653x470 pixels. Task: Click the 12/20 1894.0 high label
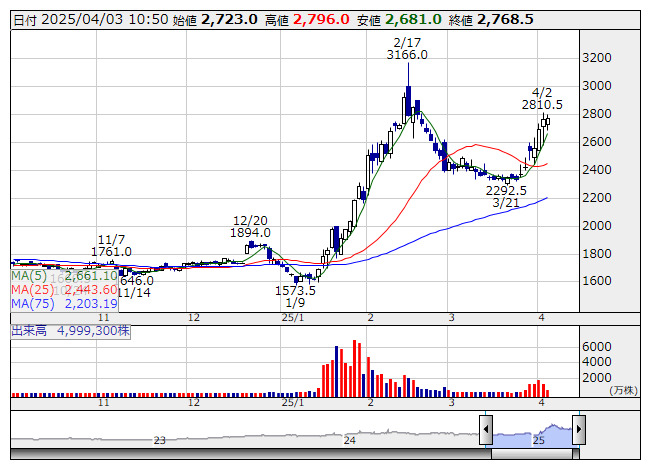(x=250, y=226)
